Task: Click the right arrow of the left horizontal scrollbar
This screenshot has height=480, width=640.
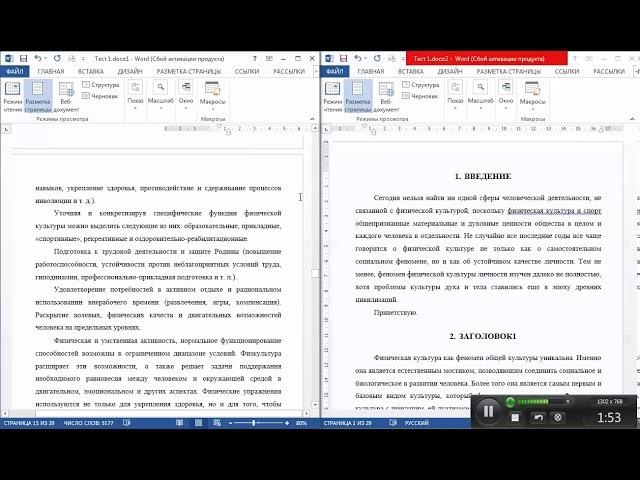Action: pos(307,413)
